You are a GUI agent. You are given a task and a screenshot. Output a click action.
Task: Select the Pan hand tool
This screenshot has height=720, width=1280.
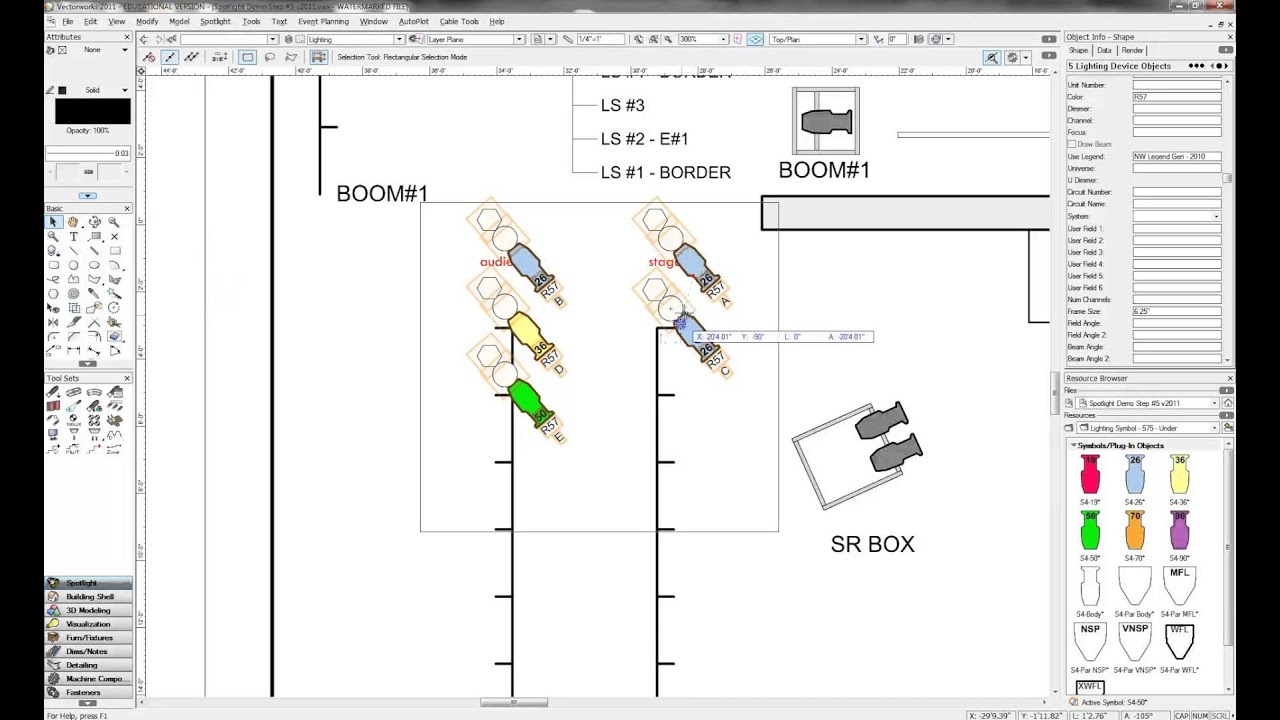[74, 222]
